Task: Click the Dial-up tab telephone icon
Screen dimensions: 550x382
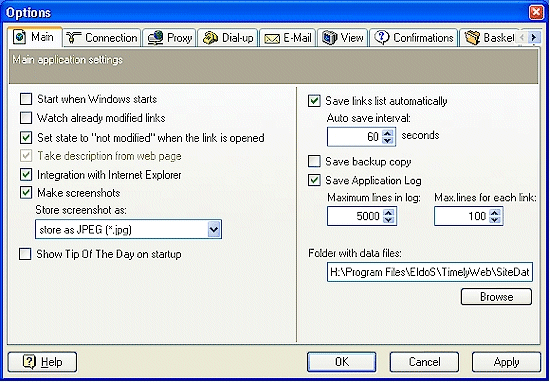Action: [210, 38]
